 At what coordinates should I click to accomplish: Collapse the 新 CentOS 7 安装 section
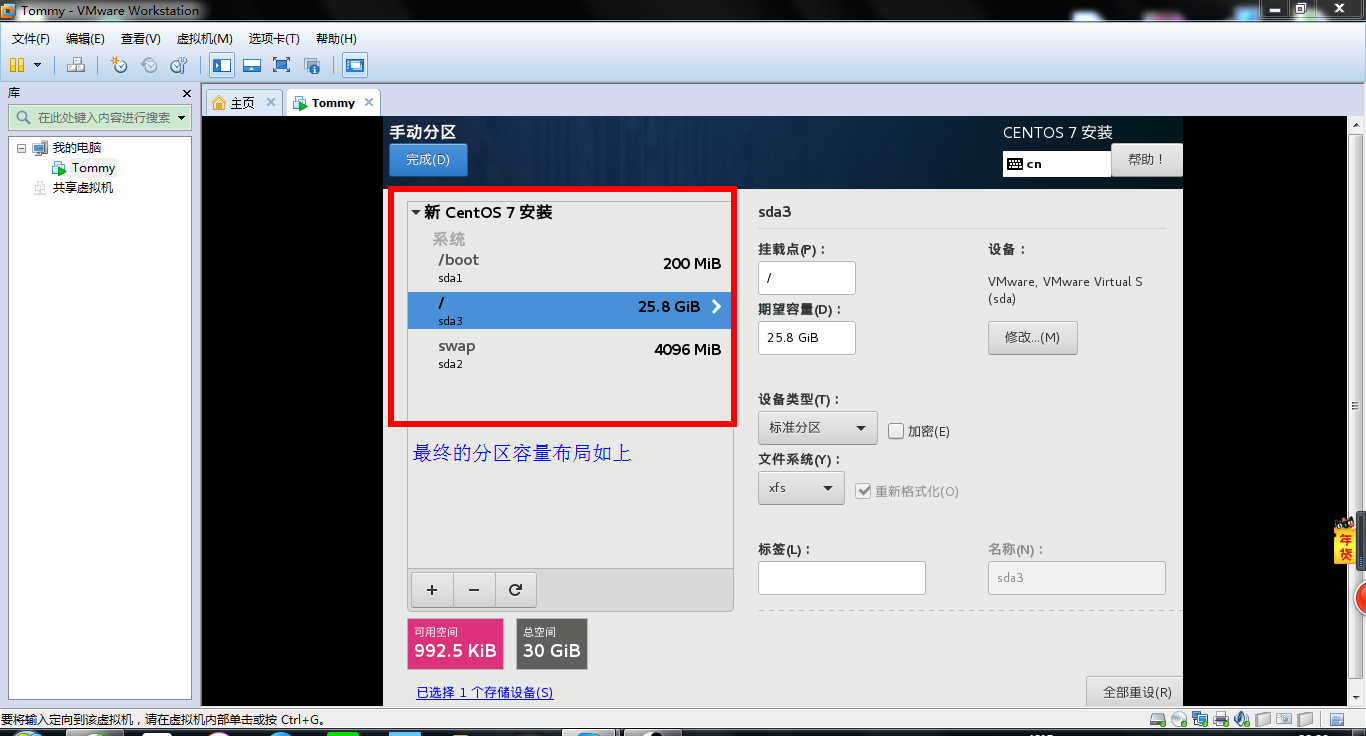(x=416, y=212)
